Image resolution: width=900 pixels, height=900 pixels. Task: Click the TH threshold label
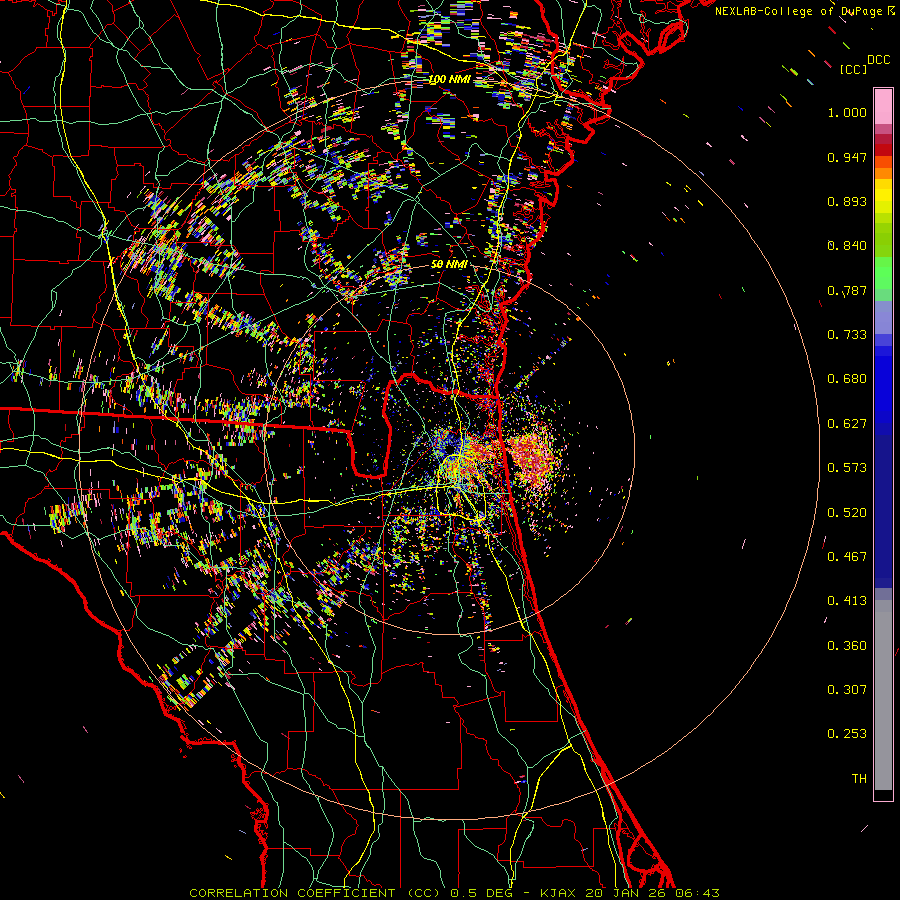tap(859, 779)
